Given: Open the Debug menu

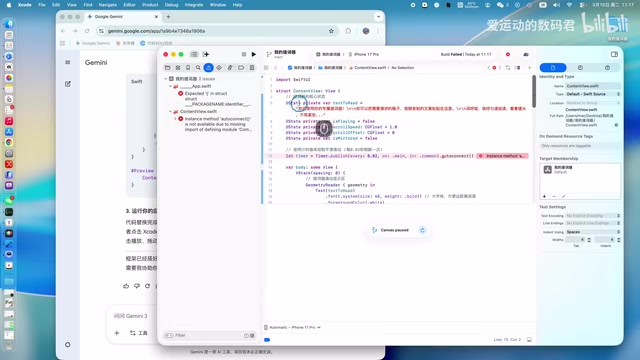Looking at the screenshot, I should click(x=171, y=5).
